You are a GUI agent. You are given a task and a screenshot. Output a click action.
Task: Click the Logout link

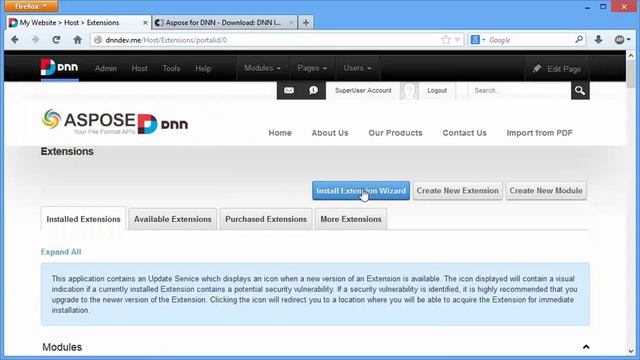(x=437, y=90)
